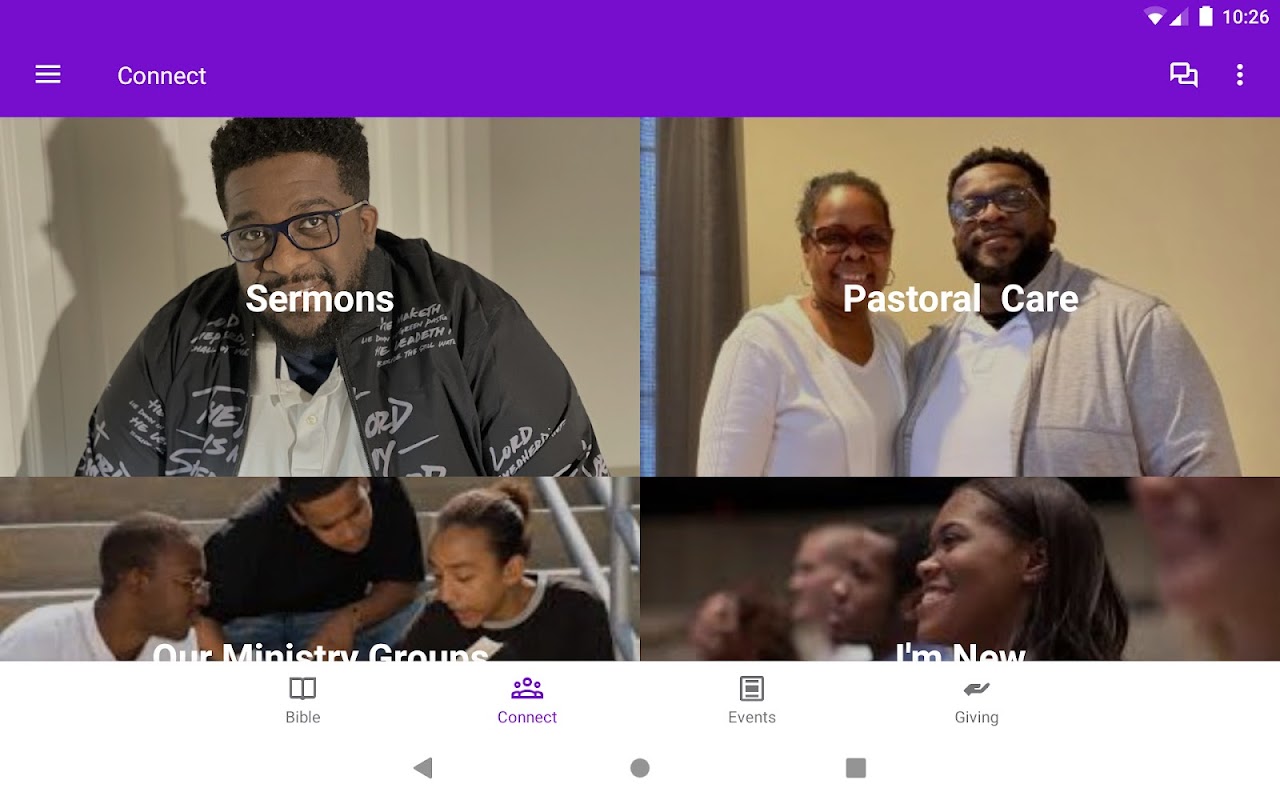Open the Sermons tile

click(x=320, y=297)
